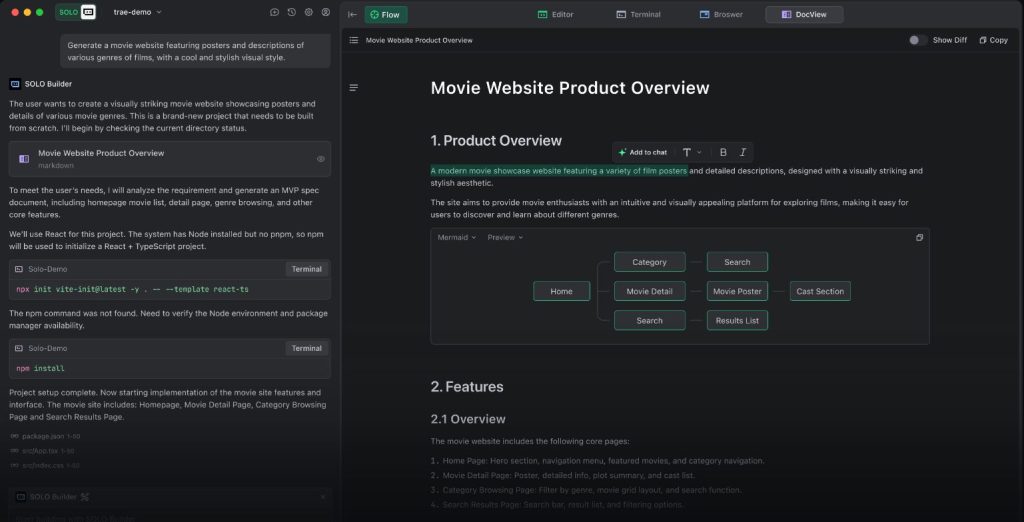Click the Flow button
The width and height of the screenshot is (1024, 522).
tap(385, 14)
